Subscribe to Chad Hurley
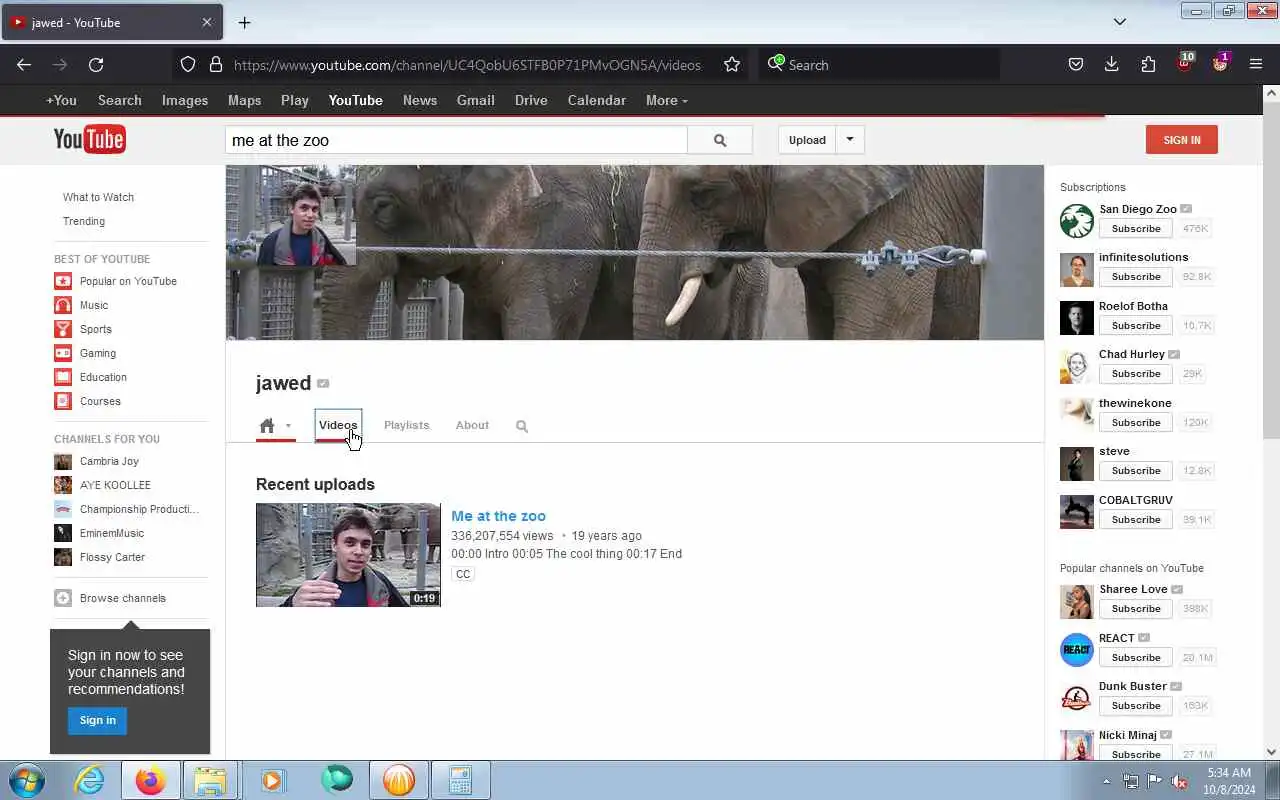1280x800 pixels. click(x=1136, y=374)
